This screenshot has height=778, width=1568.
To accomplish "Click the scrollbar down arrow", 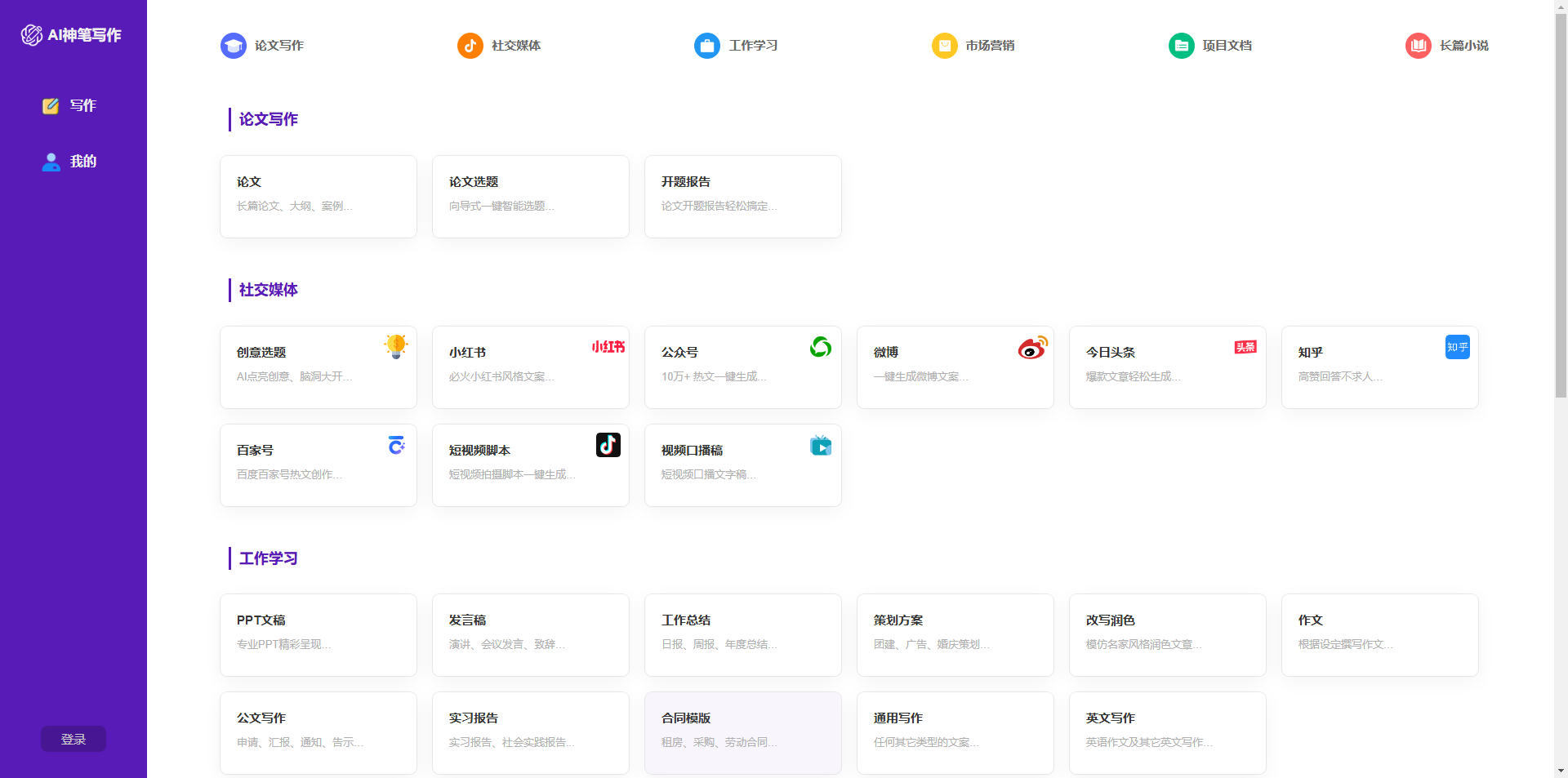I will pos(1561,771).
